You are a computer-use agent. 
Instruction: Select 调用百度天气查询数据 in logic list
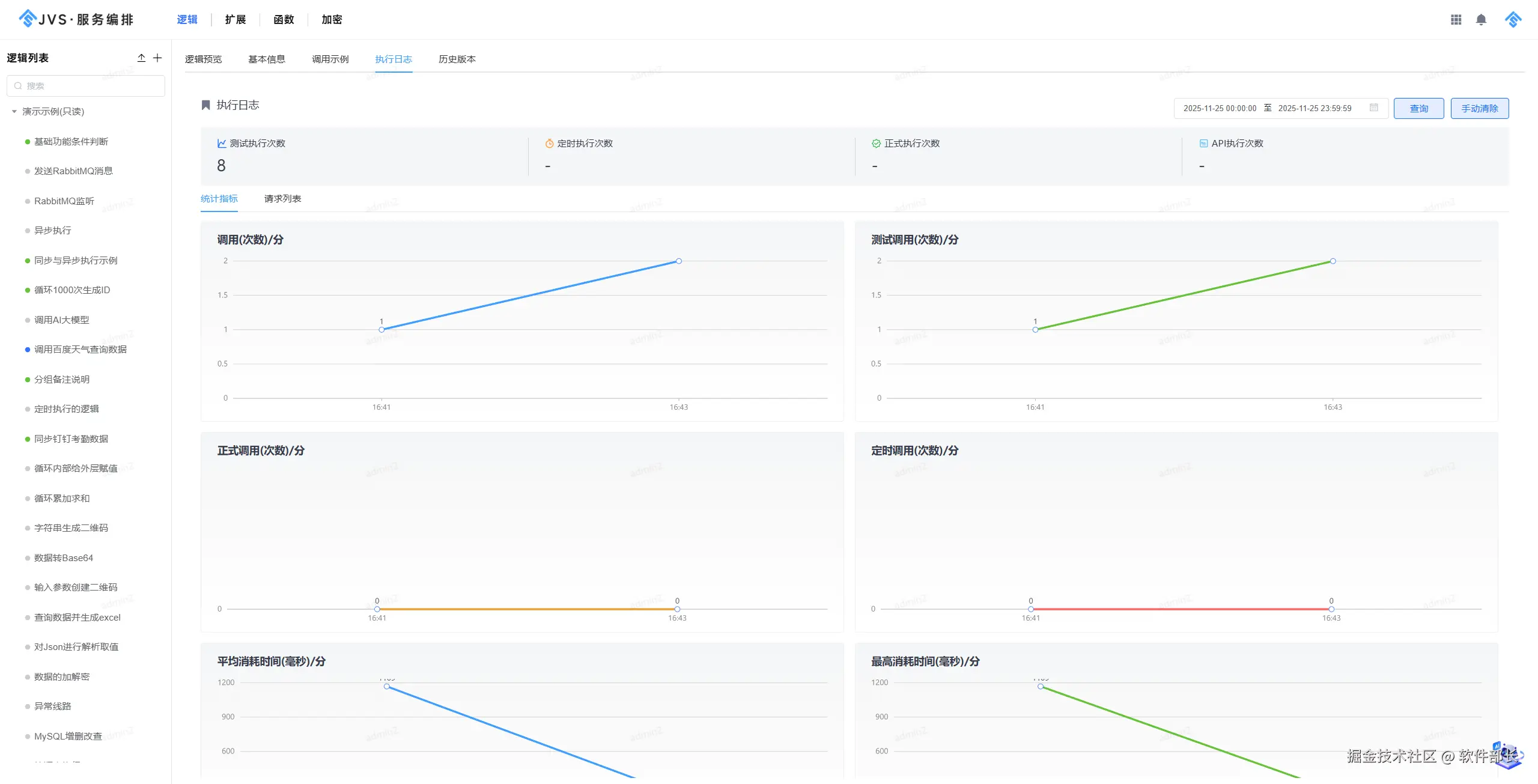[x=80, y=350]
